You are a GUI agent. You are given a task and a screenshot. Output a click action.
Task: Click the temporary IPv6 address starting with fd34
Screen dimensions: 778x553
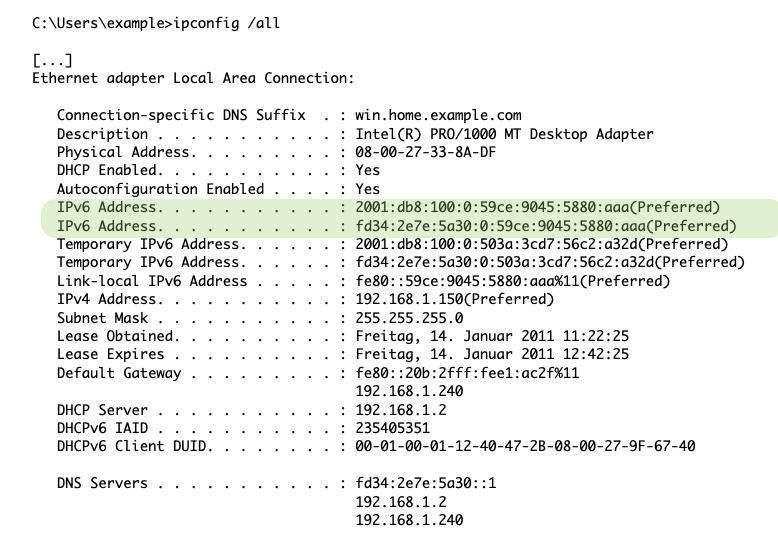click(x=550, y=263)
